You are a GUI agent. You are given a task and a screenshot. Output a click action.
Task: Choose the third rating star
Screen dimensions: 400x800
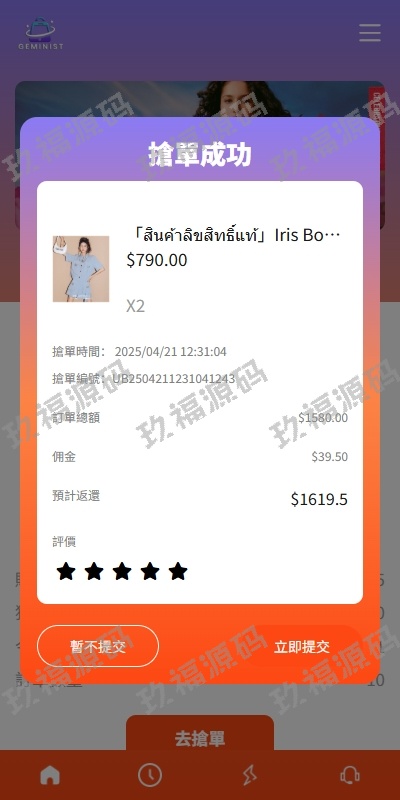(x=122, y=571)
